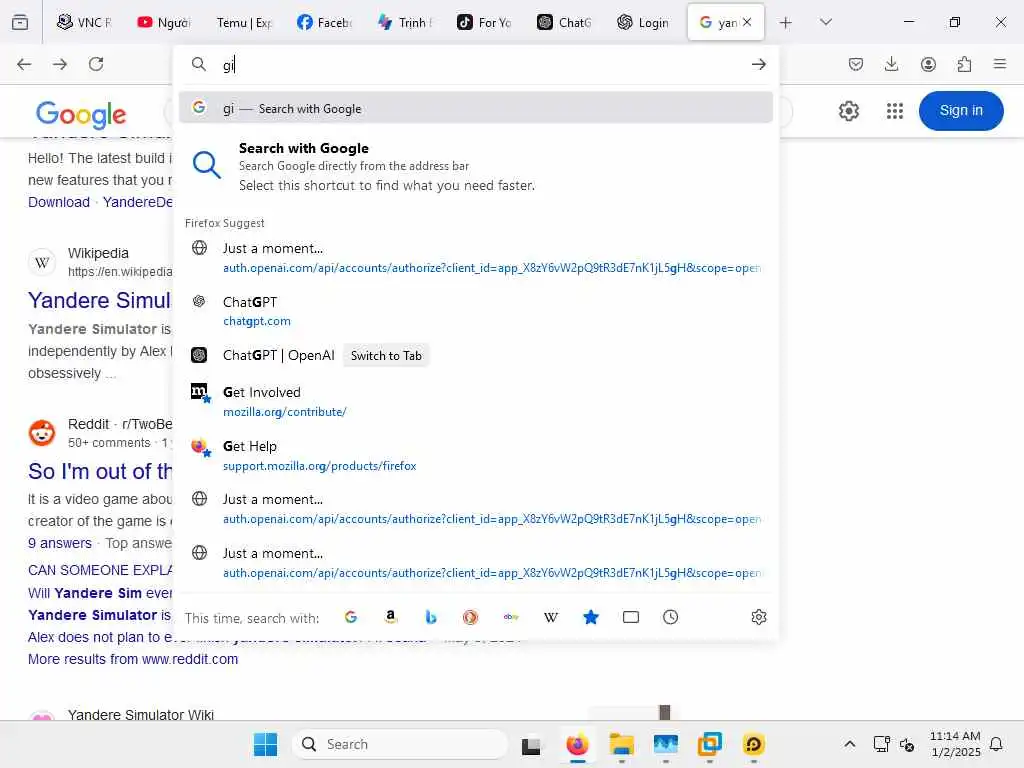The image size is (1024, 768).
Task: Open Firefox View icon in tab strip
Action: tap(20, 22)
